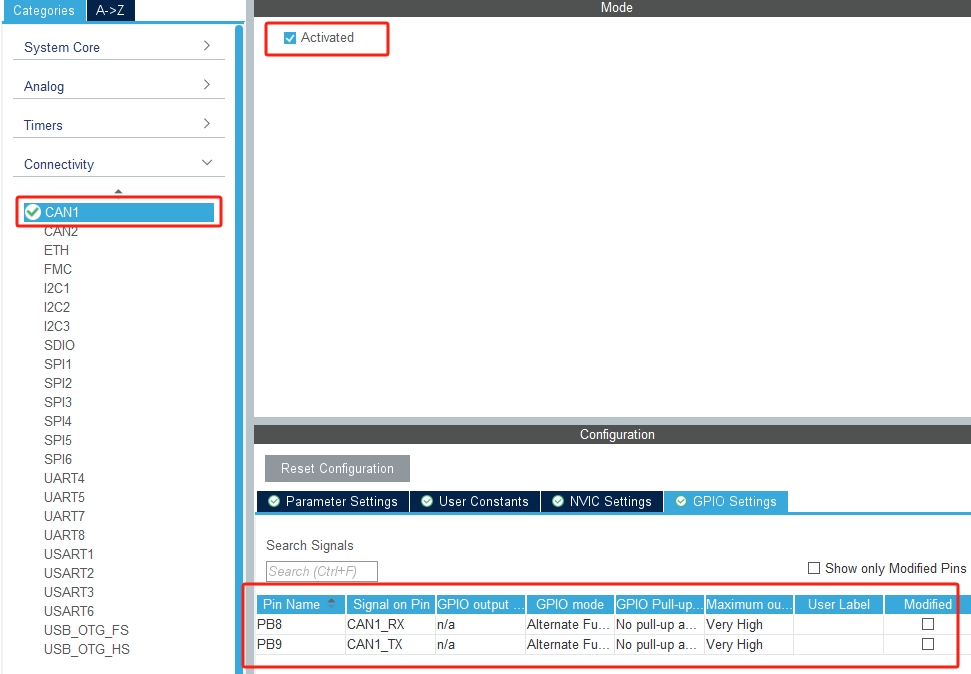Select I2C3 peripheral
The width and height of the screenshot is (971, 674).
(57, 326)
